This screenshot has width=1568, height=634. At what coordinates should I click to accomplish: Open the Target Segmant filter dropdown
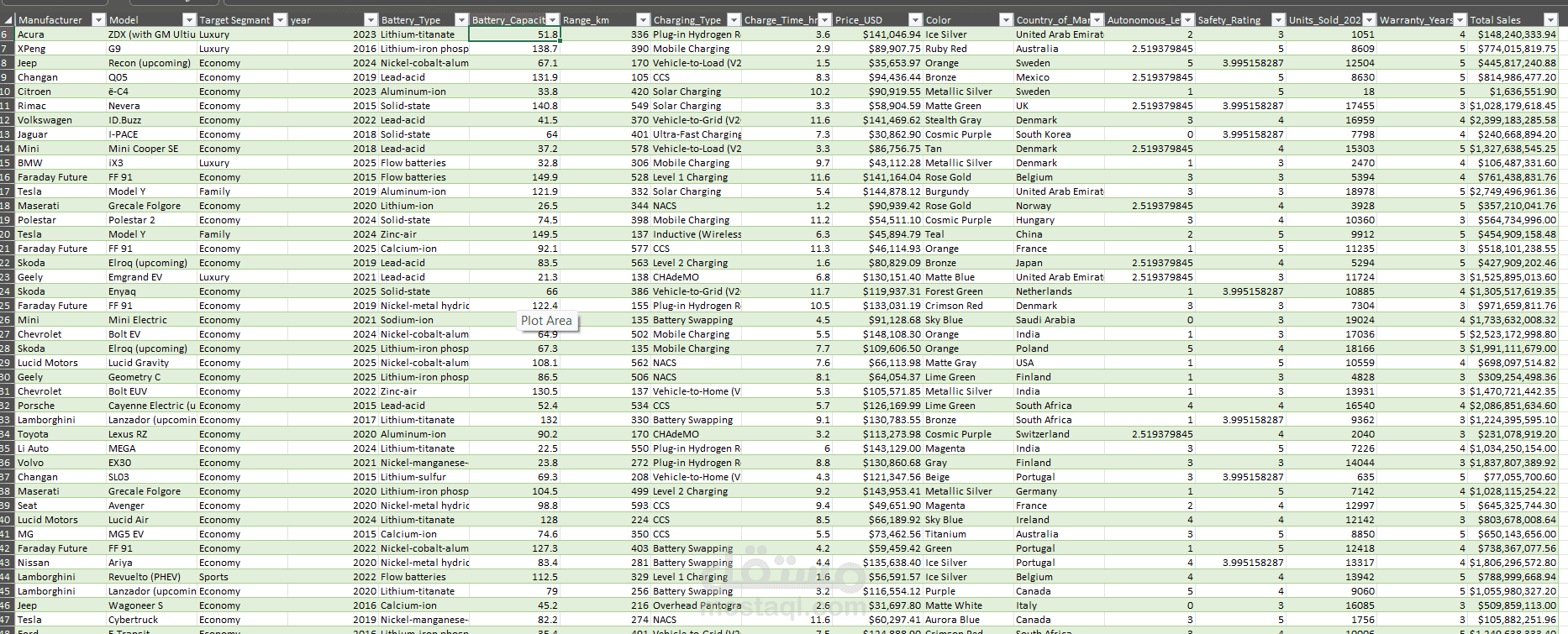click(281, 19)
